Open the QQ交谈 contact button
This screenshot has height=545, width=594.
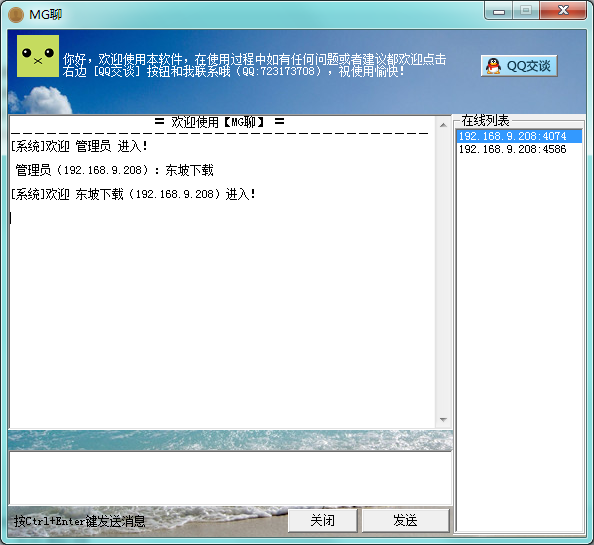[x=519, y=66]
